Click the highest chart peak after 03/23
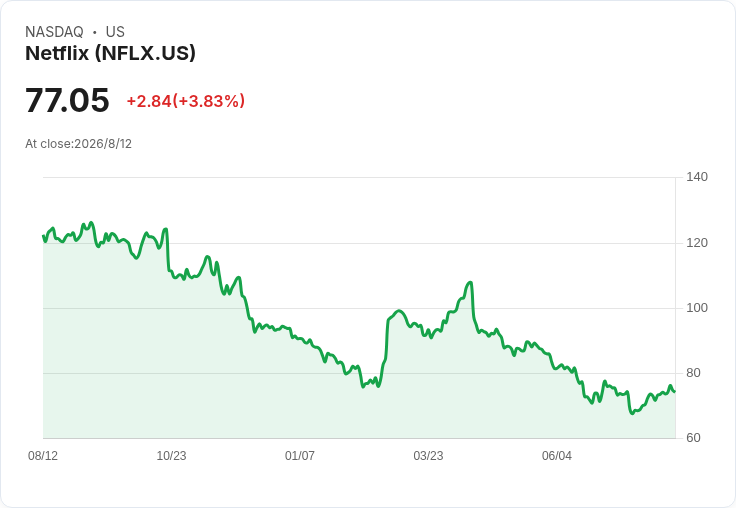Viewport: 736px width, 508px height. (x=470, y=282)
